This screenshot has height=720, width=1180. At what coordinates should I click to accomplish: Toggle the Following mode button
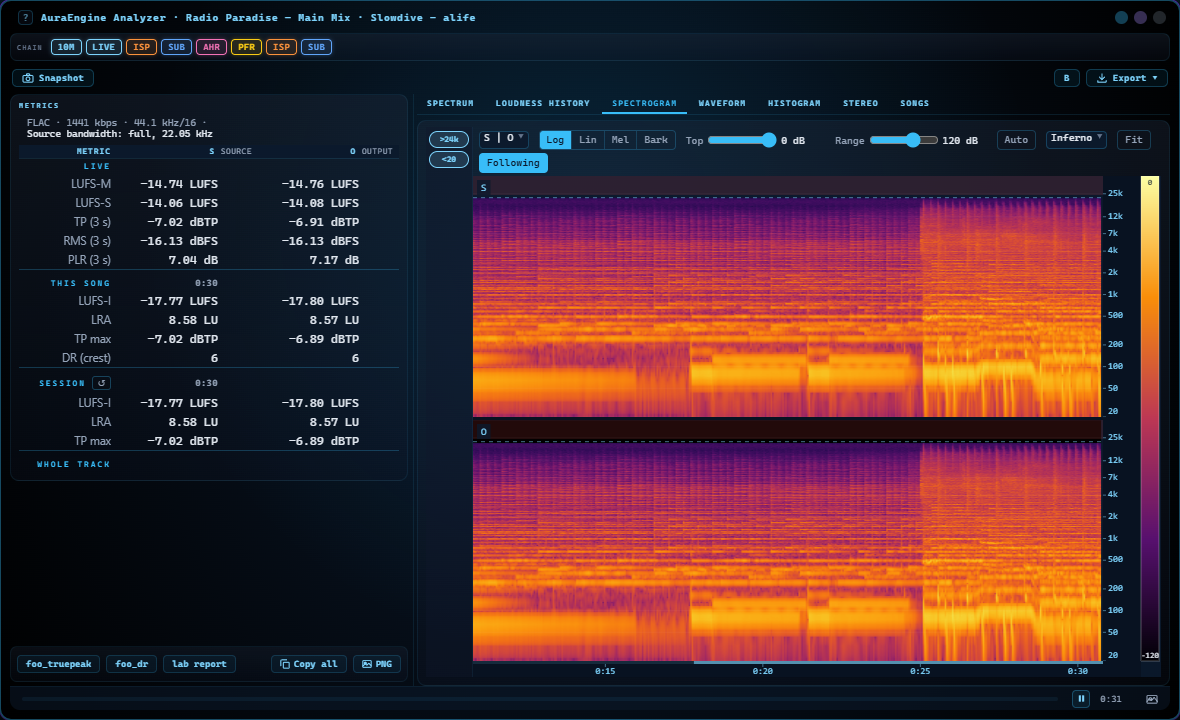pyautogui.click(x=513, y=163)
